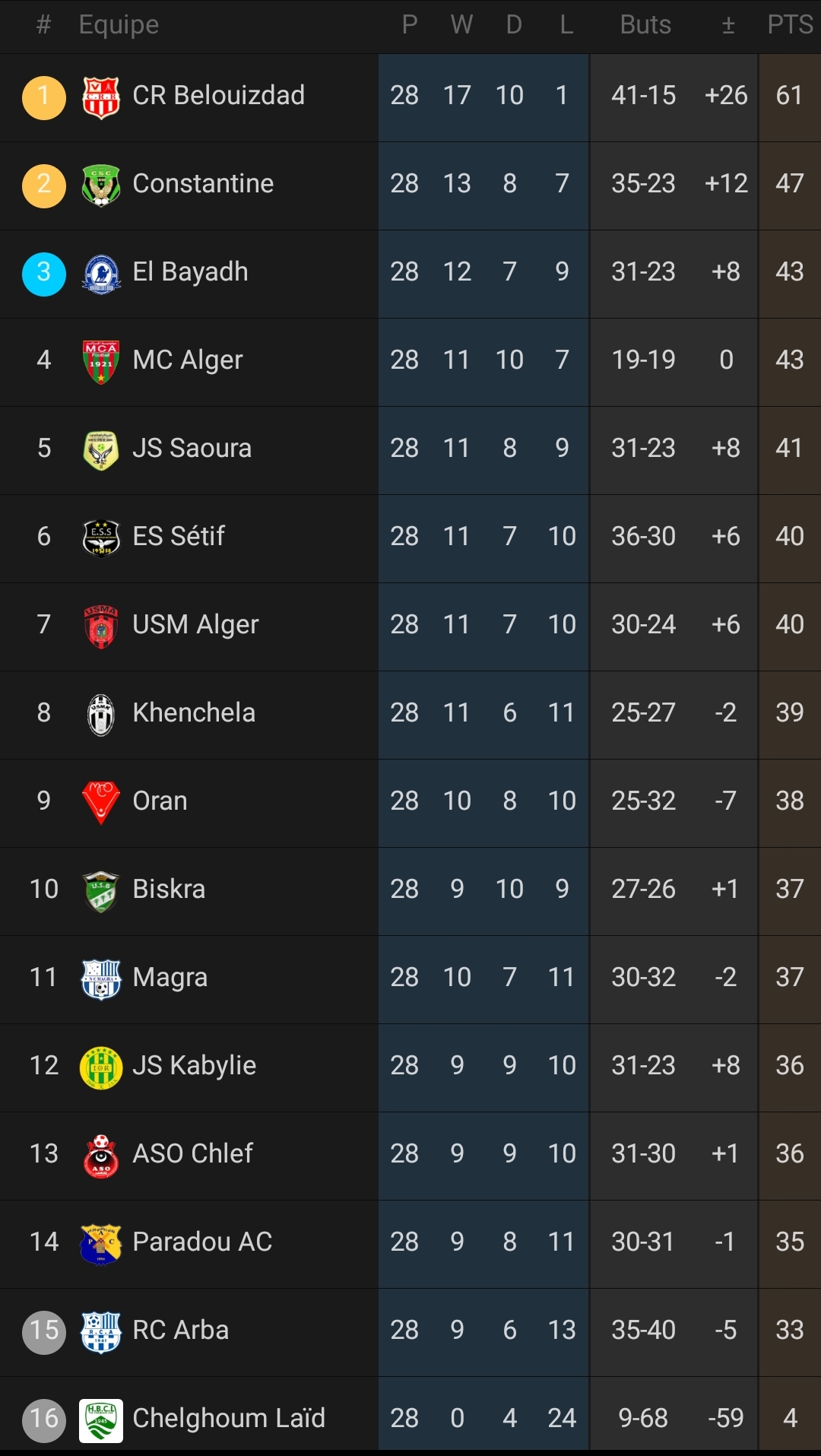Sort standings by Buts column header

point(645,24)
